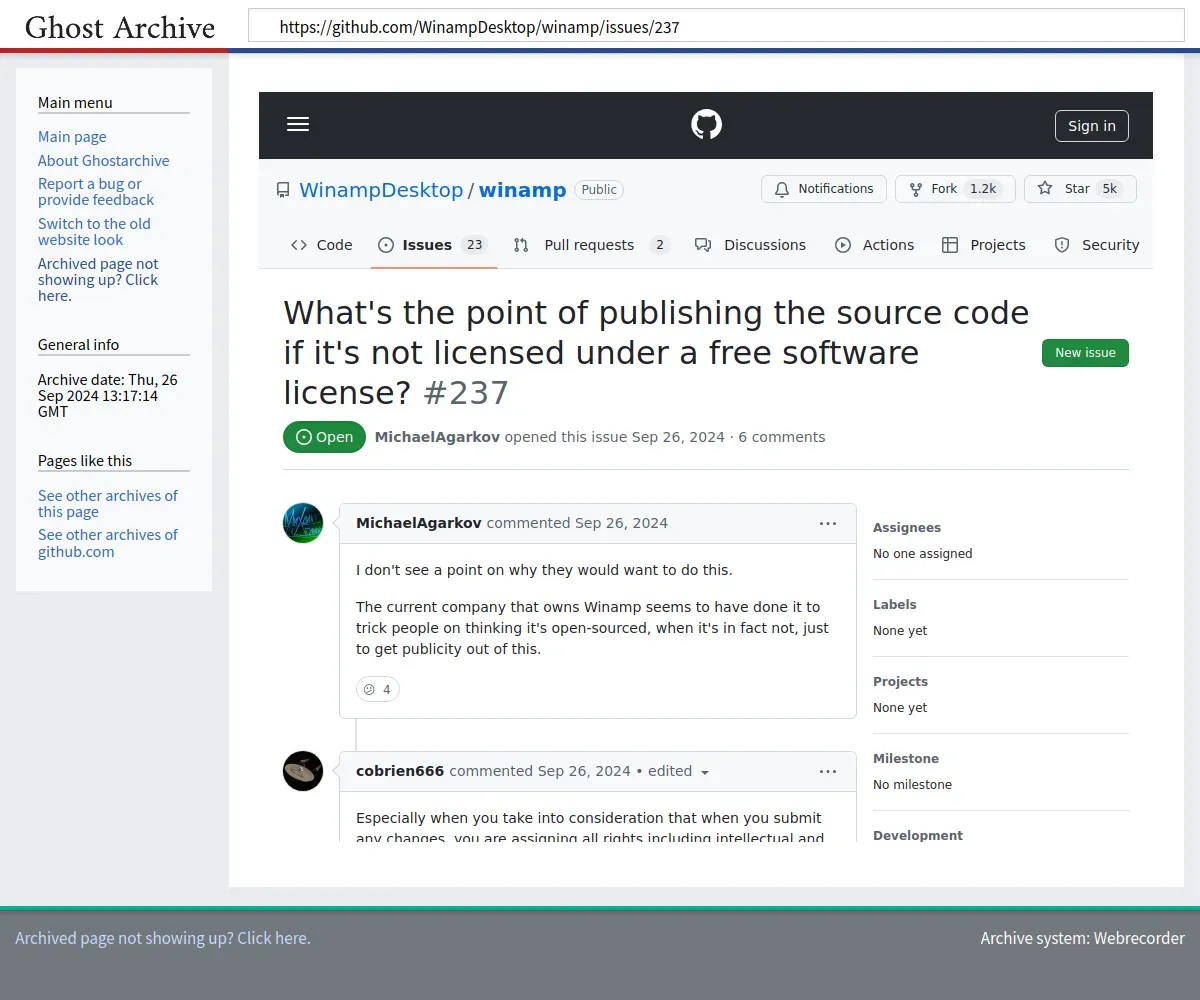Open the GitHub hamburger navigation menu
The width and height of the screenshot is (1200, 1000).
click(x=298, y=124)
